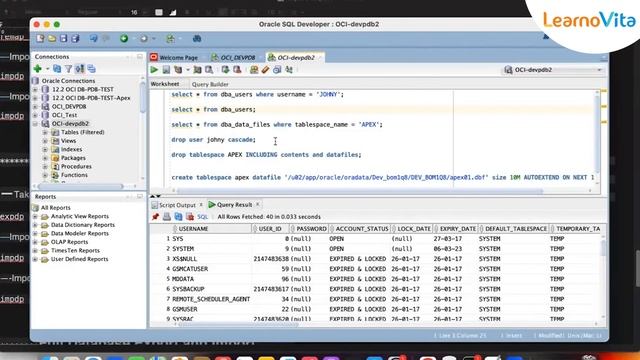The width and height of the screenshot is (640, 360).
Task: Click the Undo icon in main toolbar
Action: [x=94, y=38]
